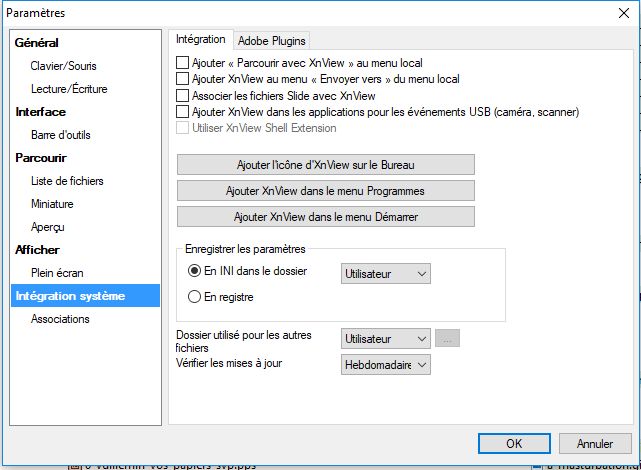Open INI folder Utilisateur dropdown
Screen dimensions: 641x470
pyautogui.click(x=385, y=272)
